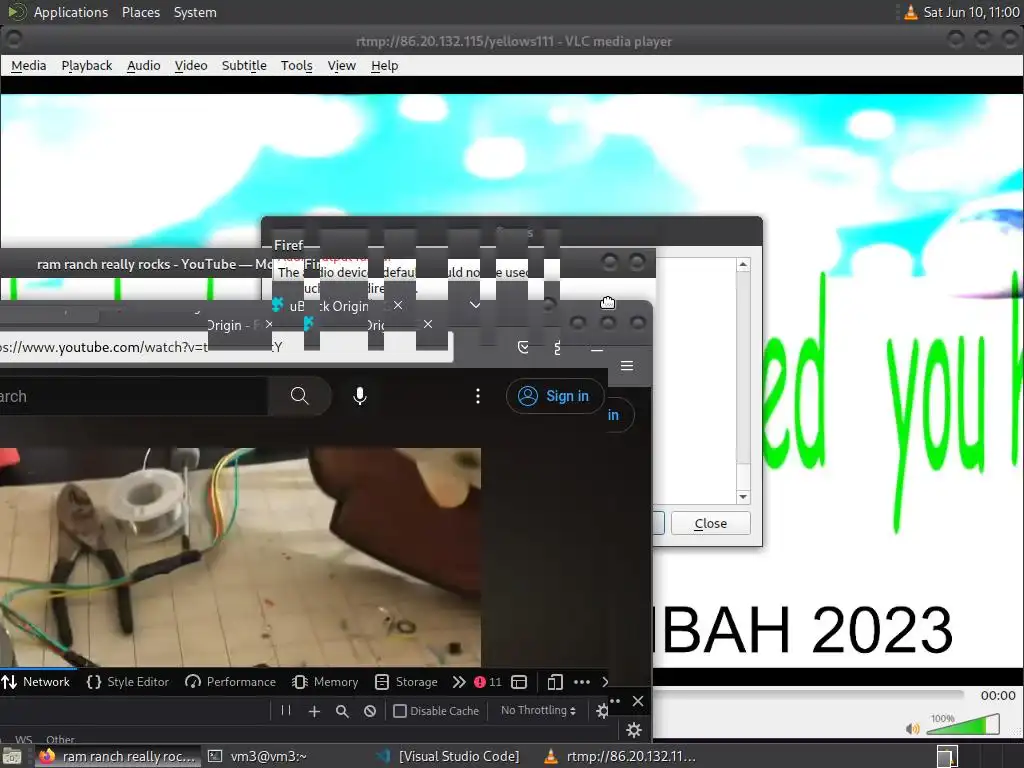The height and width of the screenshot is (768, 1024).
Task: Toggle Responsive Design Mode icon
Action: click(x=555, y=682)
